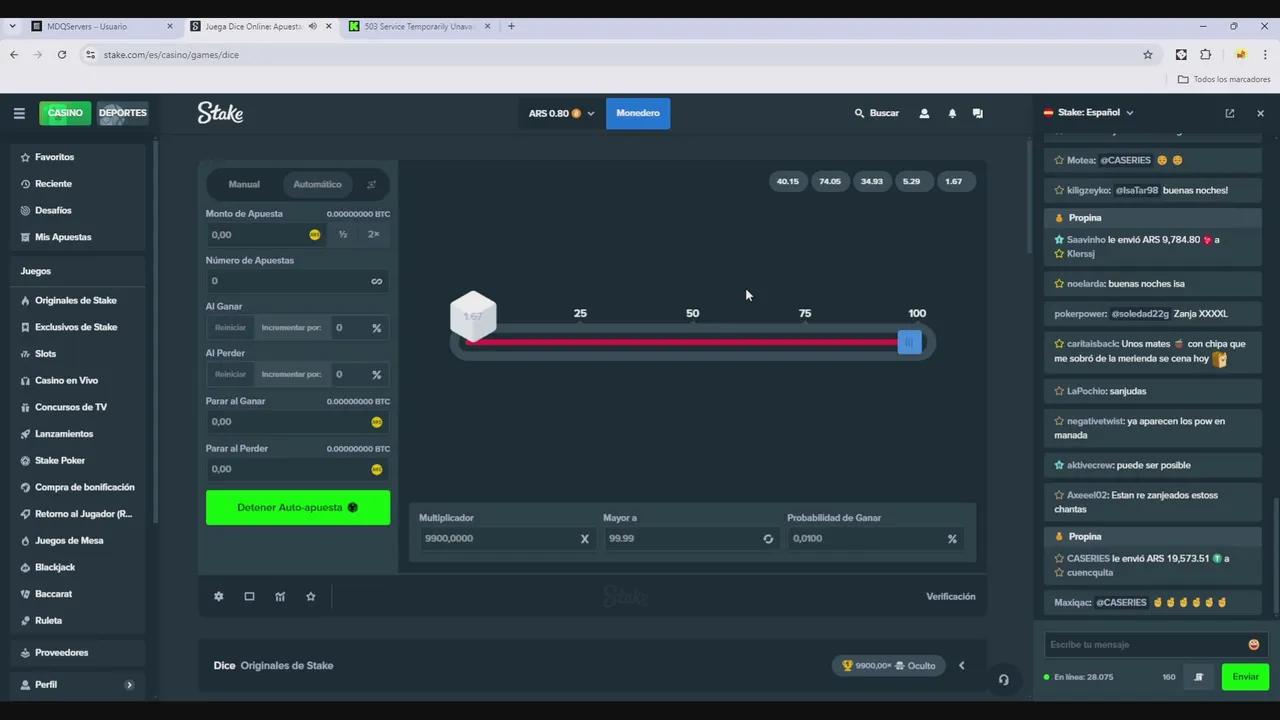Open past result 40.15 chip
The image size is (1280, 720).
[788, 181]
